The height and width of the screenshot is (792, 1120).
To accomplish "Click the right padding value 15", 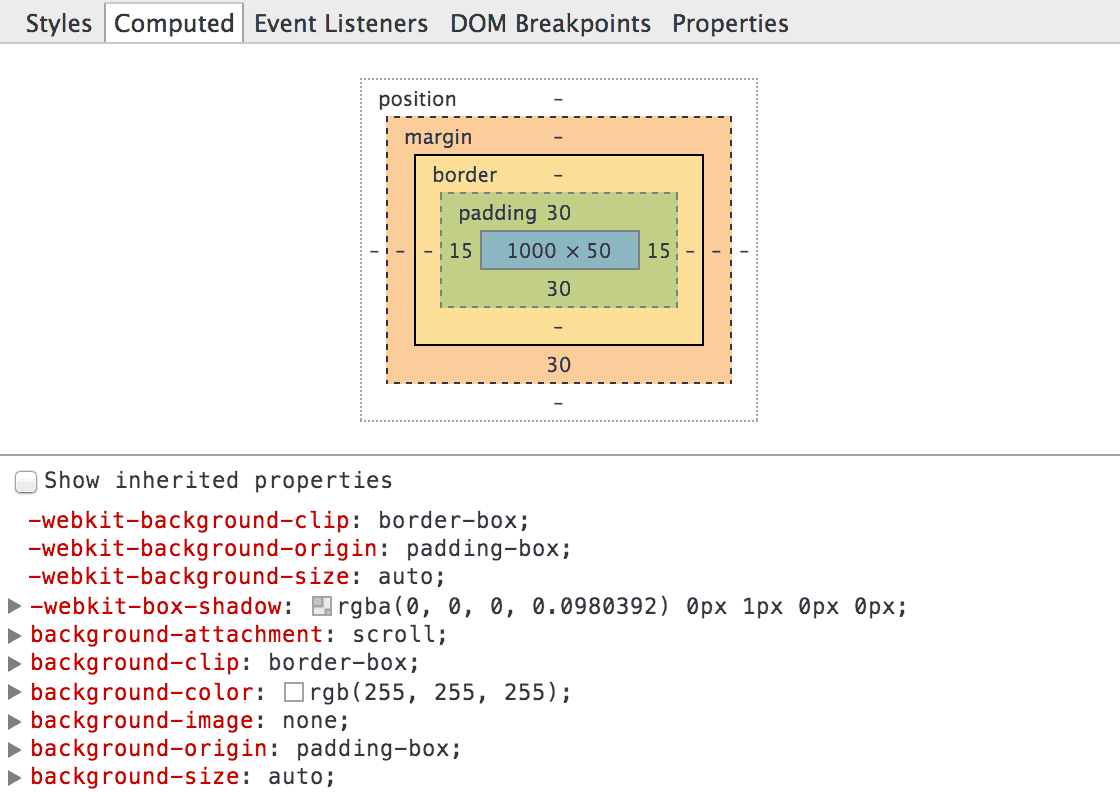I will pos(658,250).
